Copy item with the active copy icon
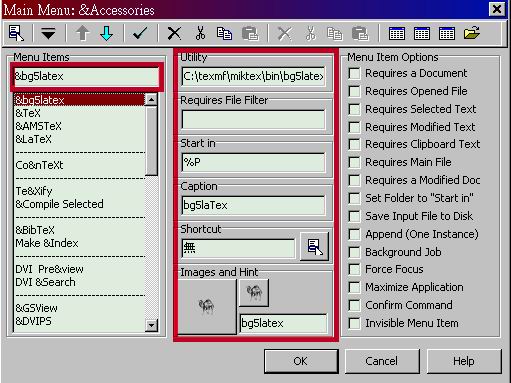The image size is (511, 383). click(224, 33)
